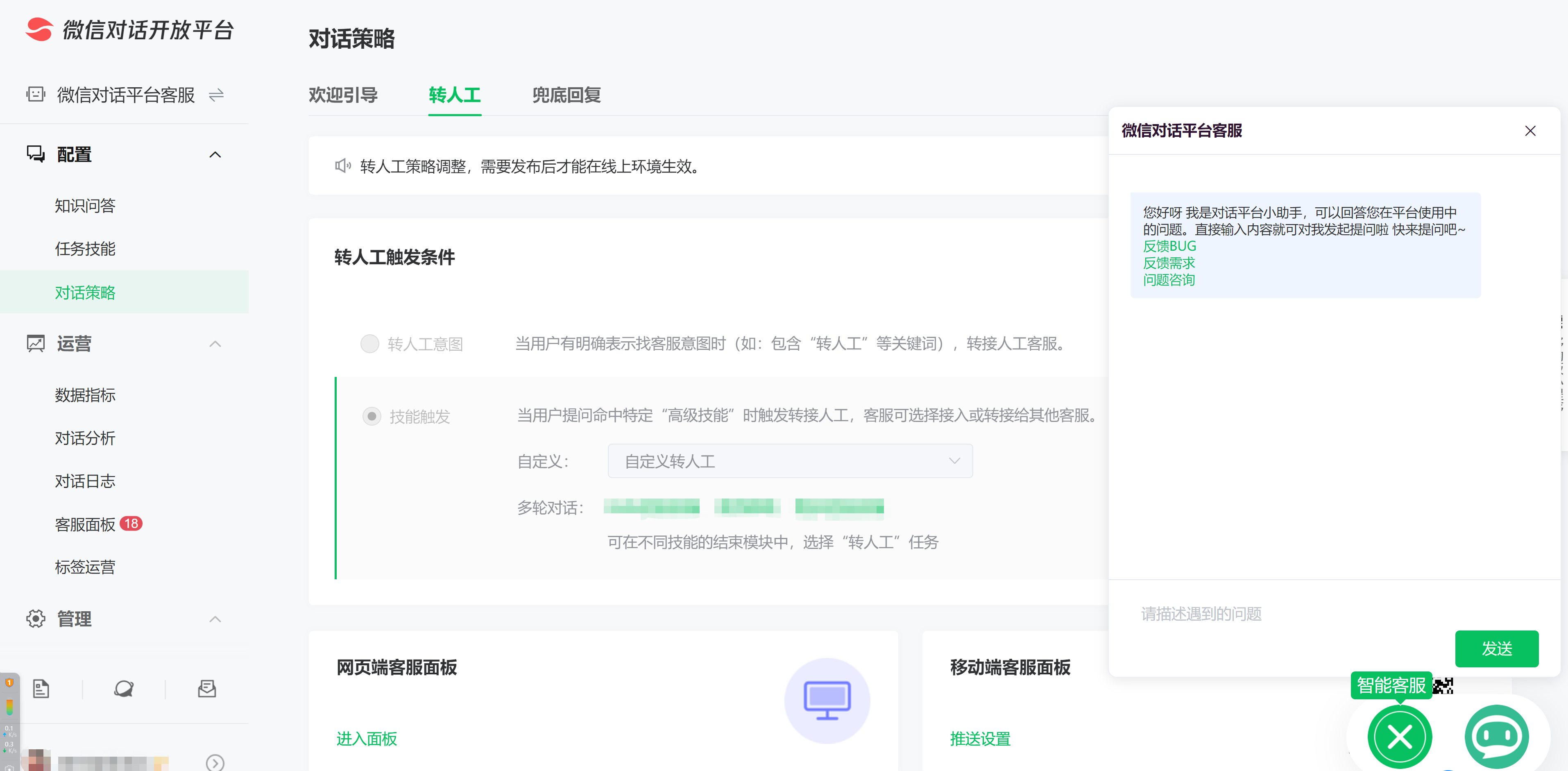Click the 推送设置 link
This screenshot has height=771, width=1568.
point(980,739)
